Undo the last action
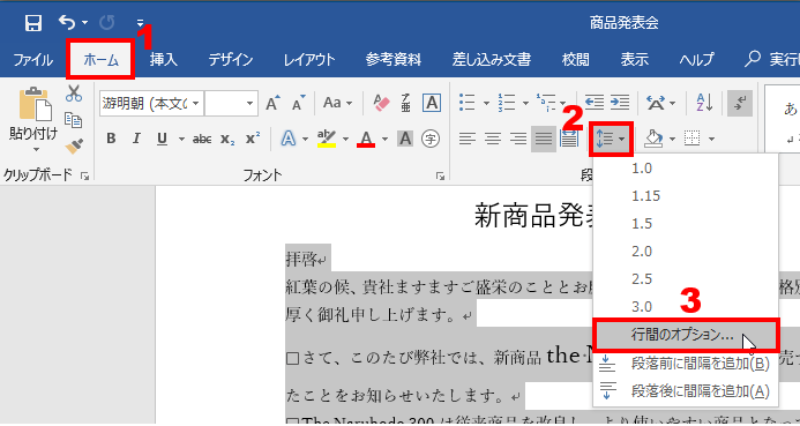 pos(66,22)
